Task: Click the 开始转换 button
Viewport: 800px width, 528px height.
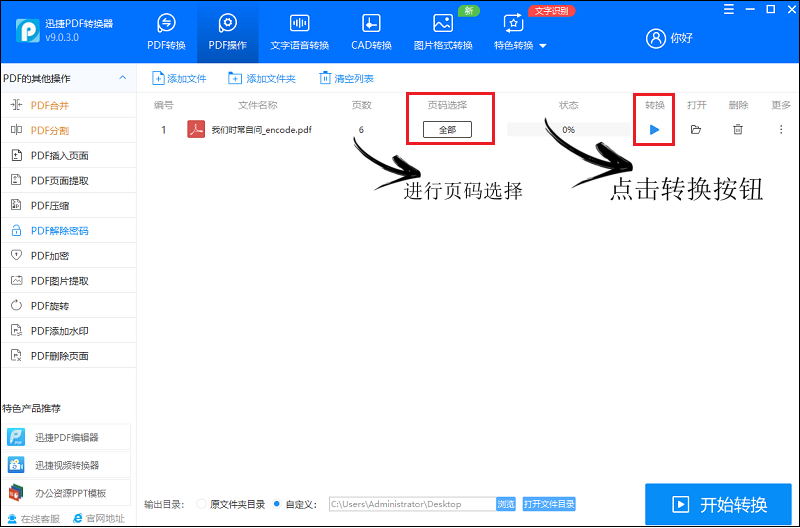Action: pos(718,504)
